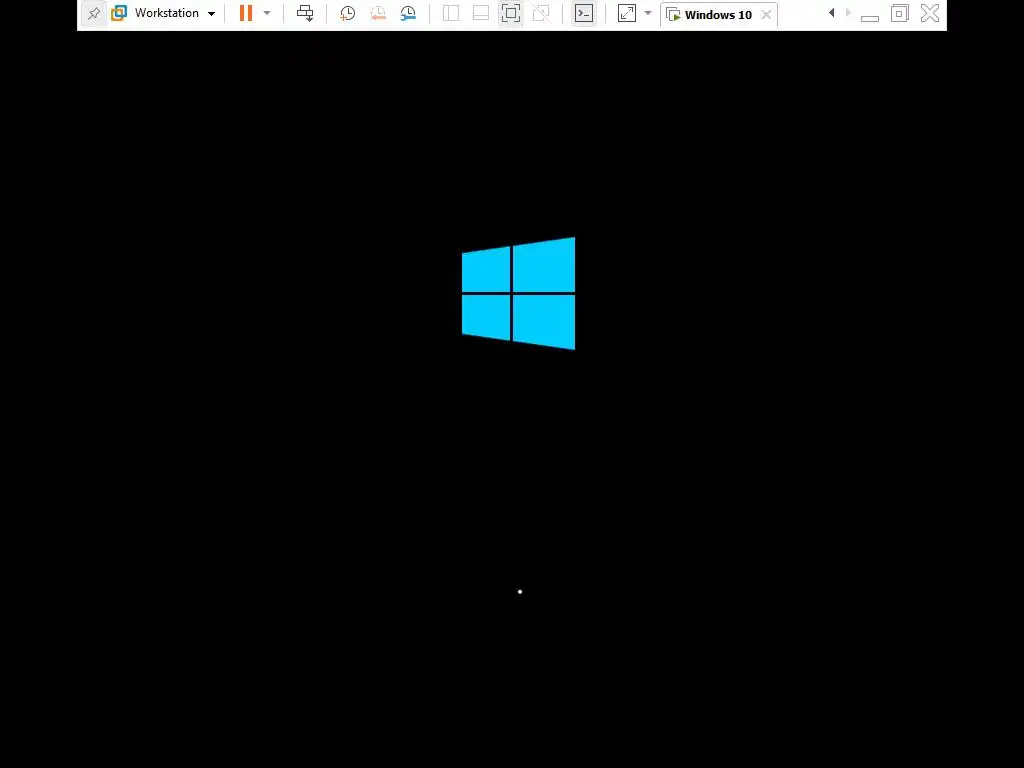Close the Windows 10 tab

(x=767, y=14)
